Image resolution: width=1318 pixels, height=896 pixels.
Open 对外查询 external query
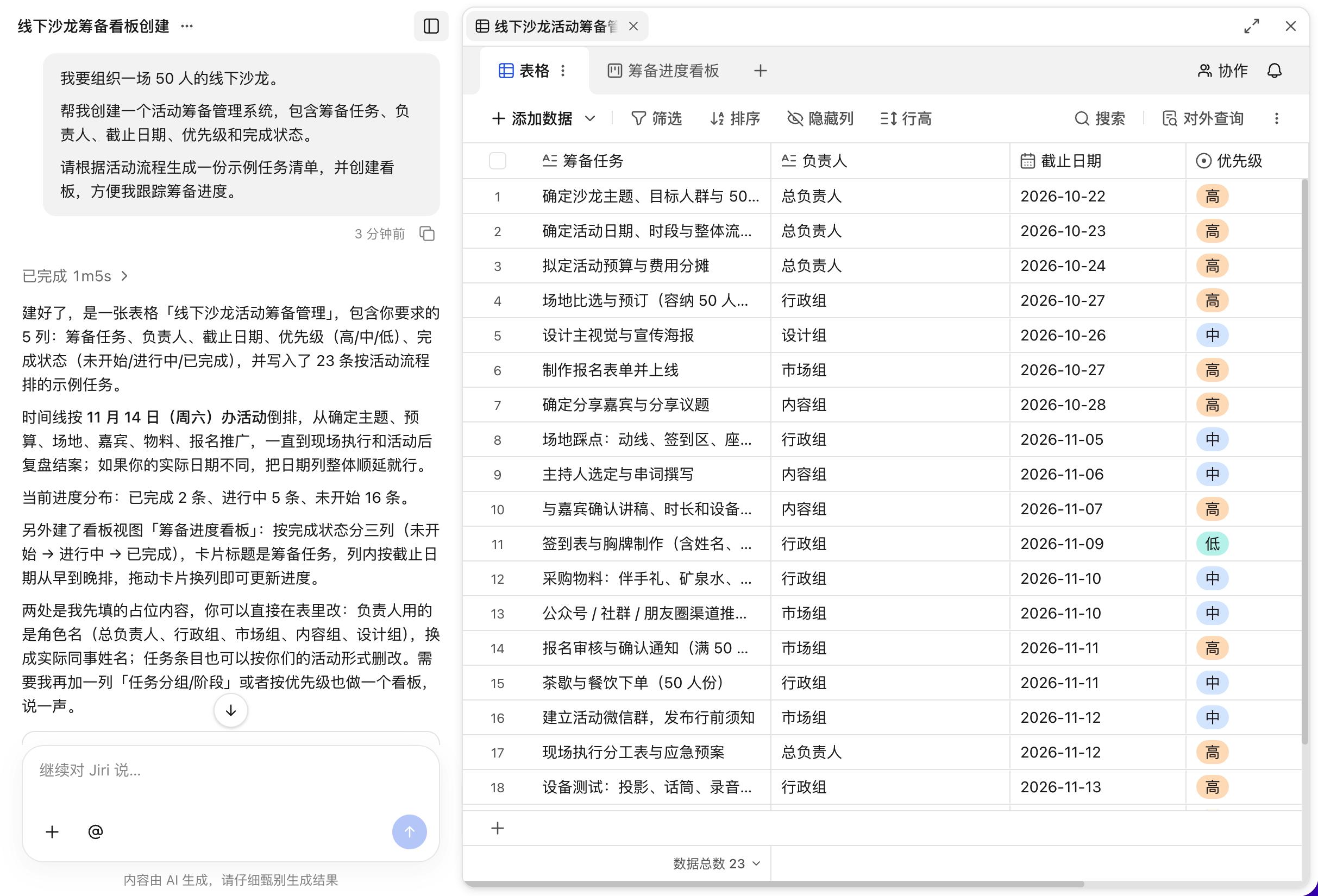(1202, 118)
